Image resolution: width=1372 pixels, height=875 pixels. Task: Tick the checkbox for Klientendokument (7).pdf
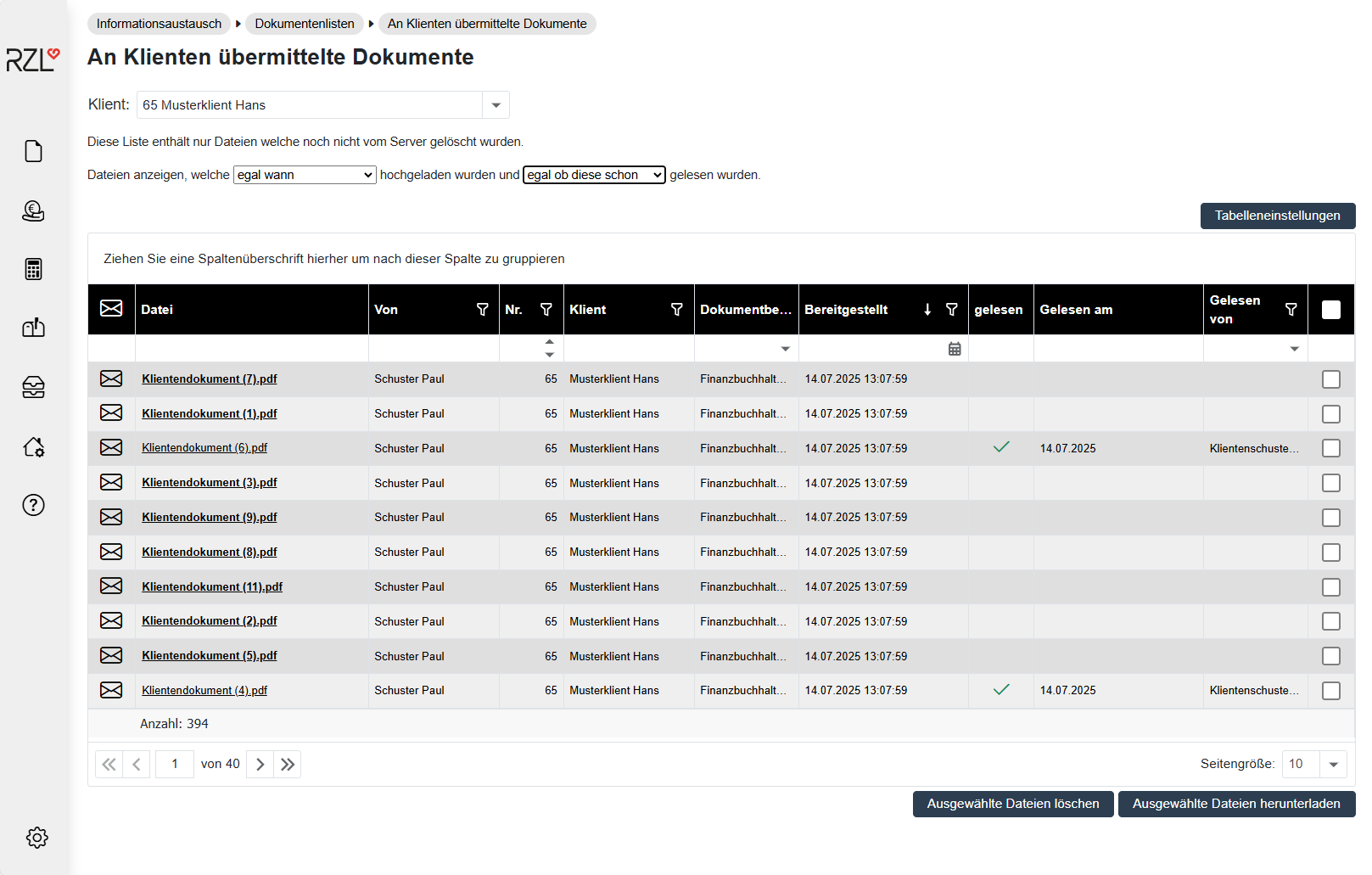[1330, 379]
